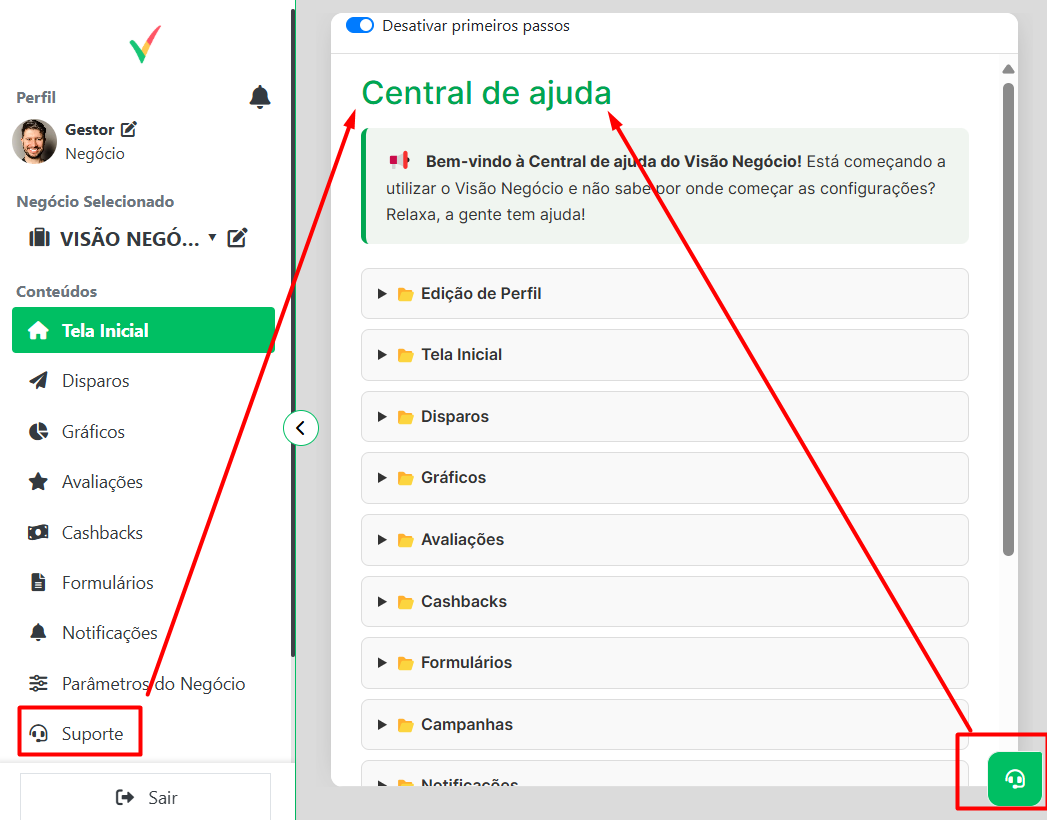The image size is (1047, 820).
Task: Click the help panel vertical scrollbar
Action: (x=1008, y=320)
